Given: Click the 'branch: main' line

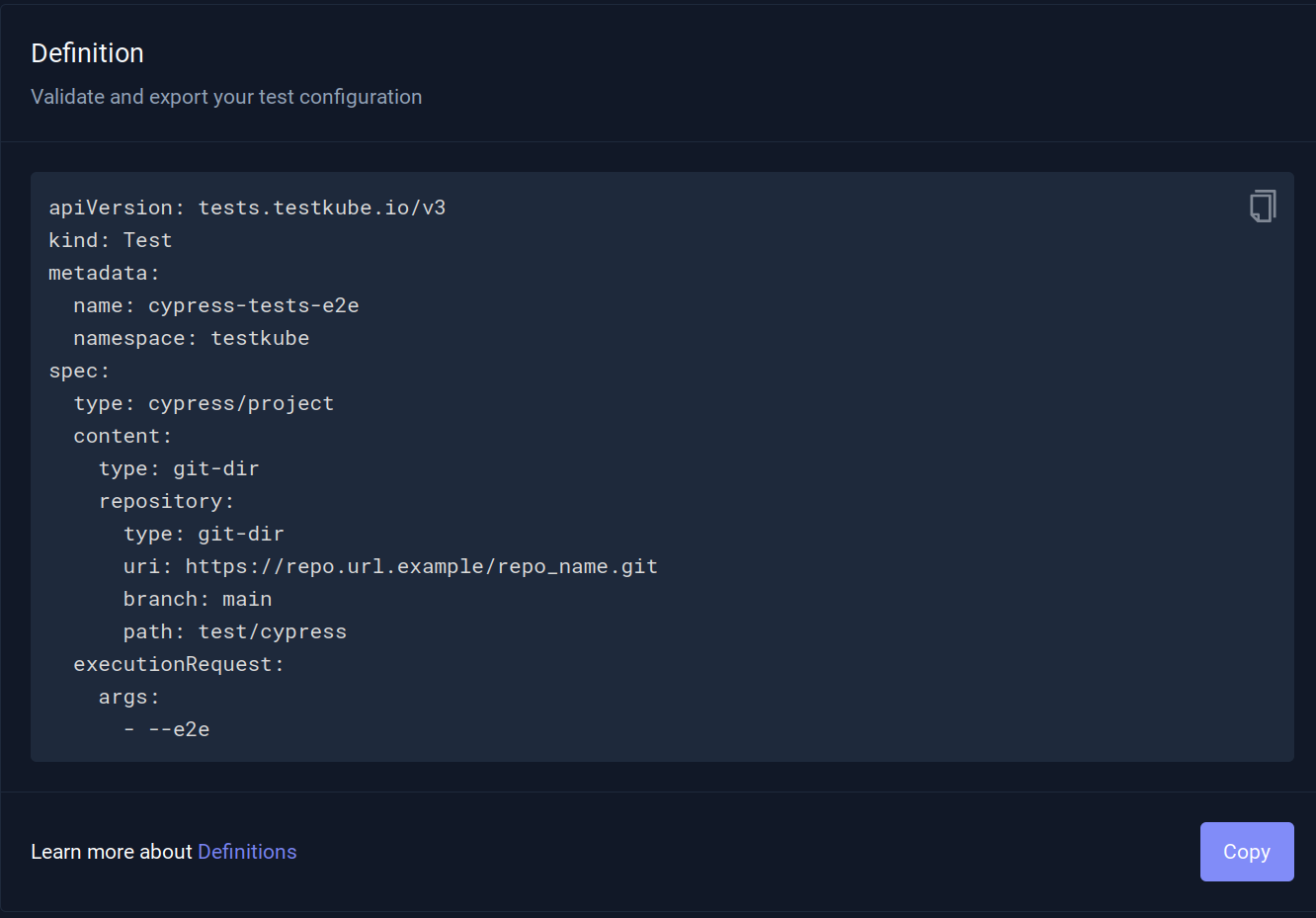Looking at the screenshot, I should [198, 599].
